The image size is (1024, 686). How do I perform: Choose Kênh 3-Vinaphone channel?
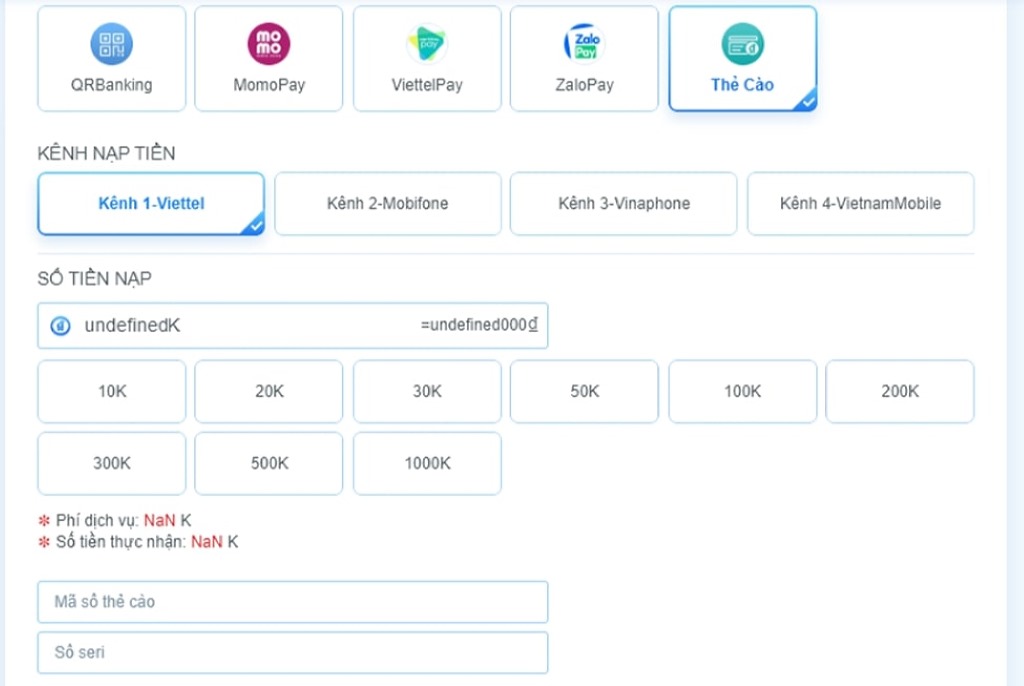pyautogui.click(x=624, y=204)
